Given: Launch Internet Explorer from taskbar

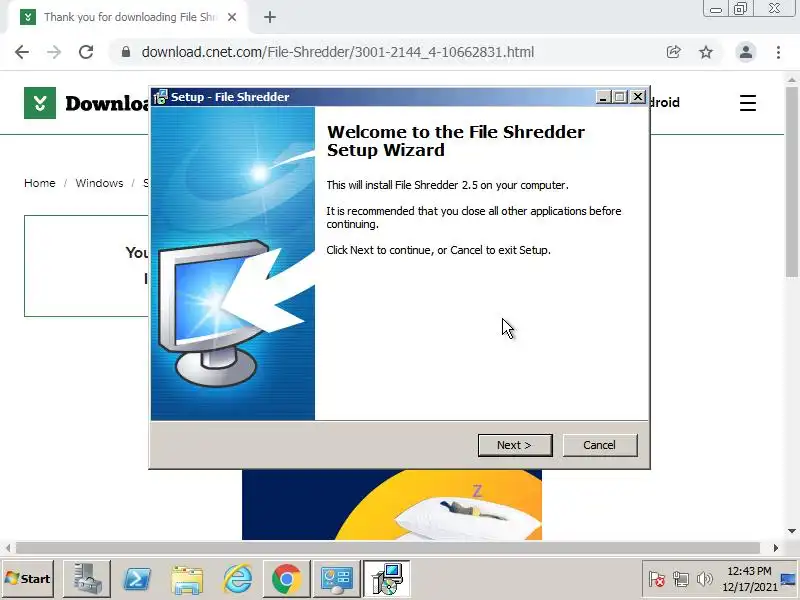Looking at the screenshot, I should [237, 579].
